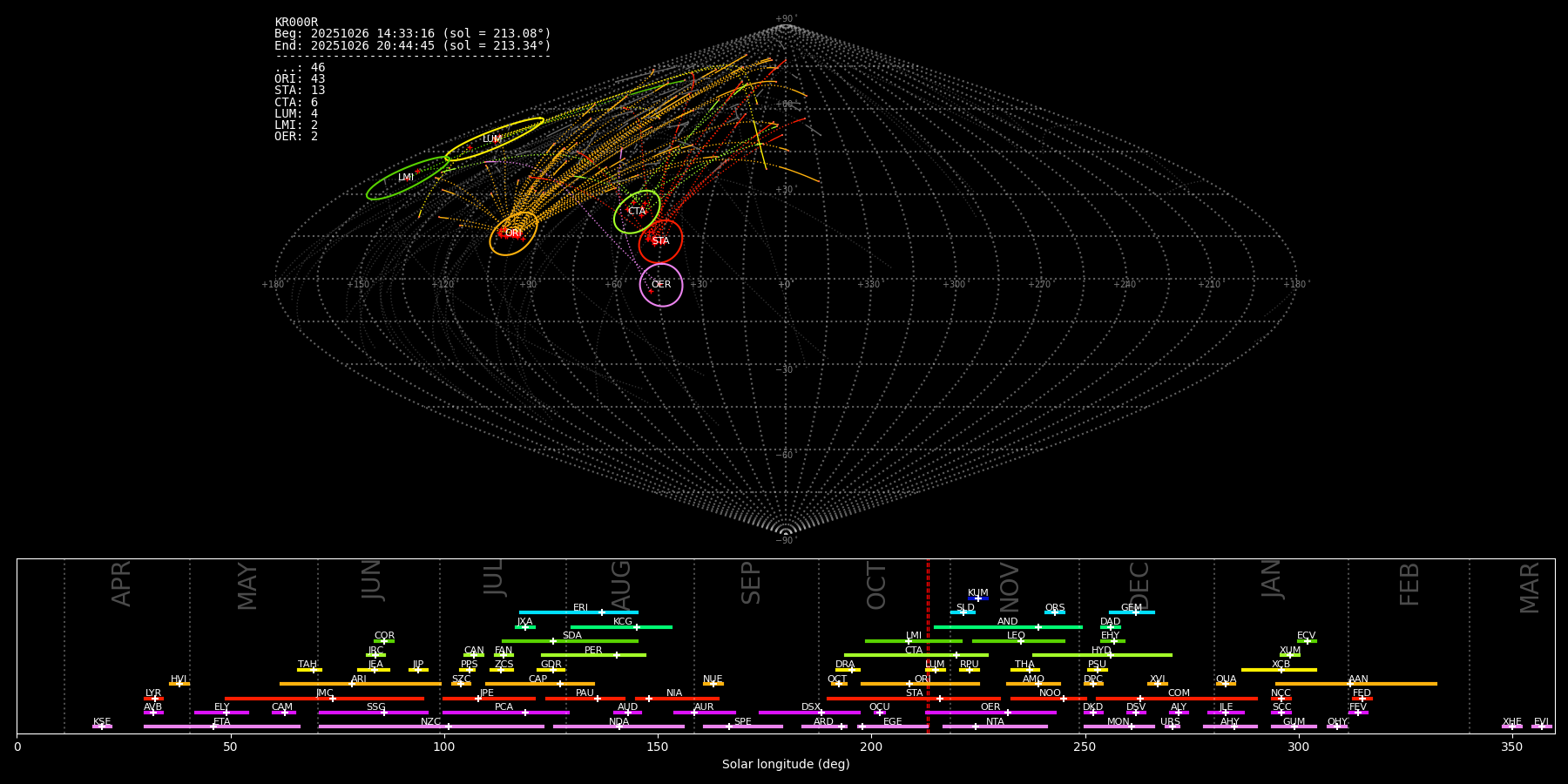This screenshot has width=1568, height=784.
Task: Click the pink OER radiant circle on map
Action: [x=661, y=285]
